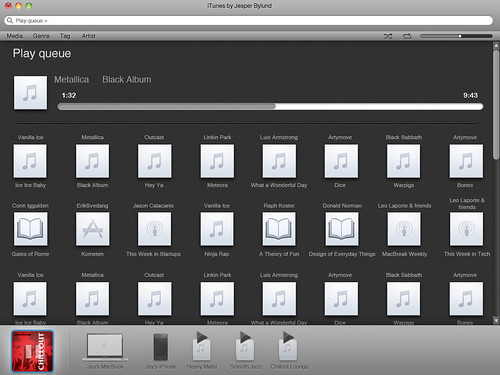Select Ninja Rap music icon
The image size is (500, 375).
click(217, 229)
